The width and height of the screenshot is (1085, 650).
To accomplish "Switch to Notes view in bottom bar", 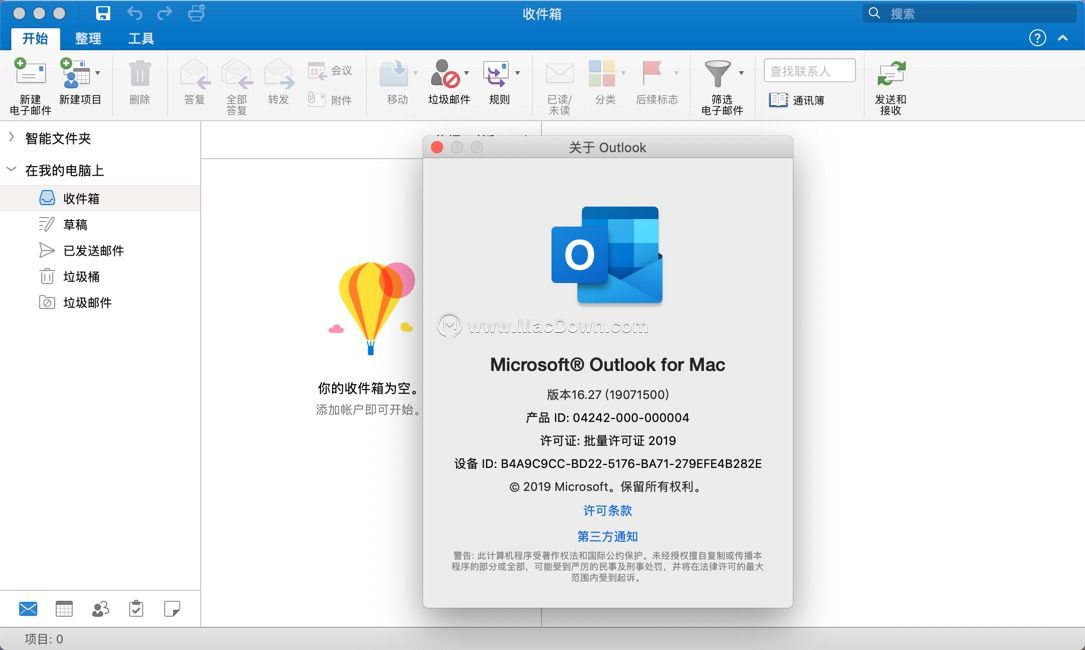I will pos(172,608).
